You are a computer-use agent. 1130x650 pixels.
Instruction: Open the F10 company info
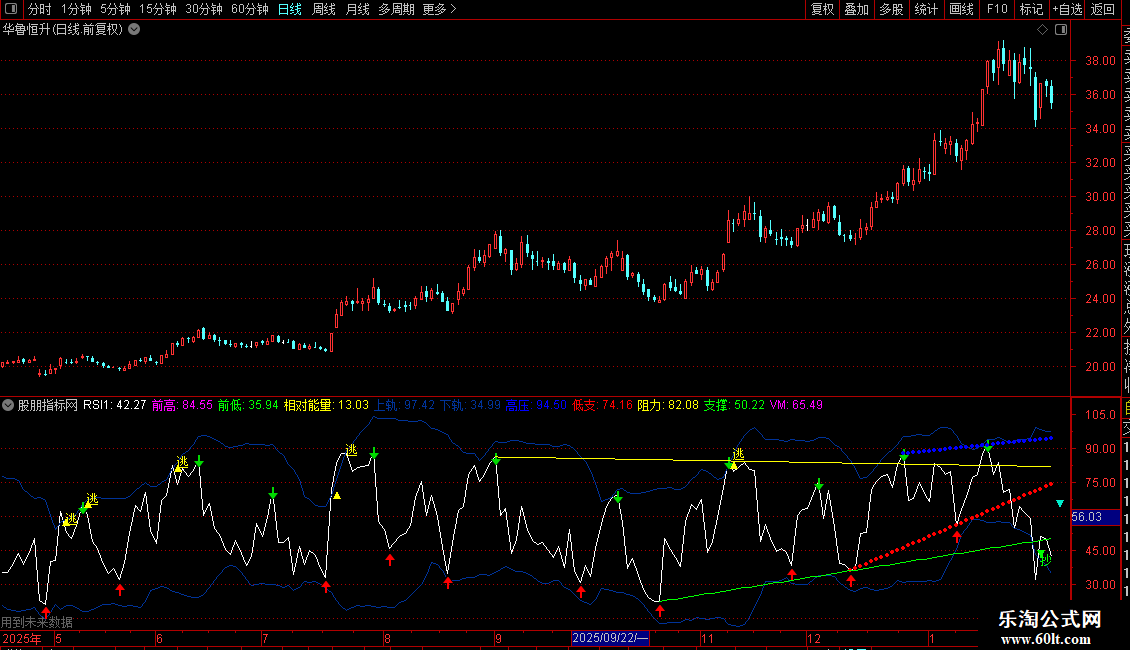click(997, 10)
